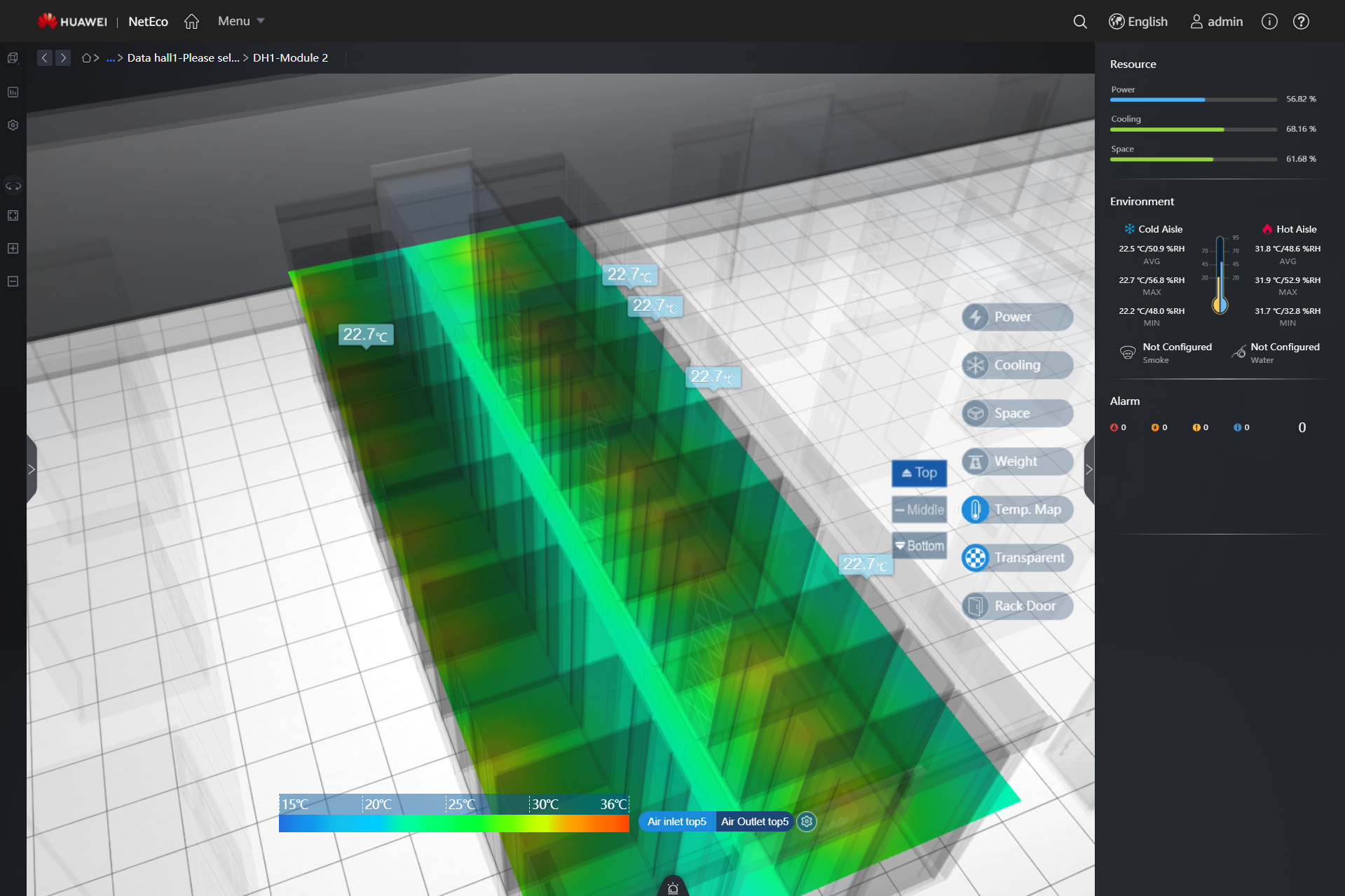Viewport: 1345px width, 896px height.
Task: Click the breadcrumb back arrow
Action: (45, 58)
